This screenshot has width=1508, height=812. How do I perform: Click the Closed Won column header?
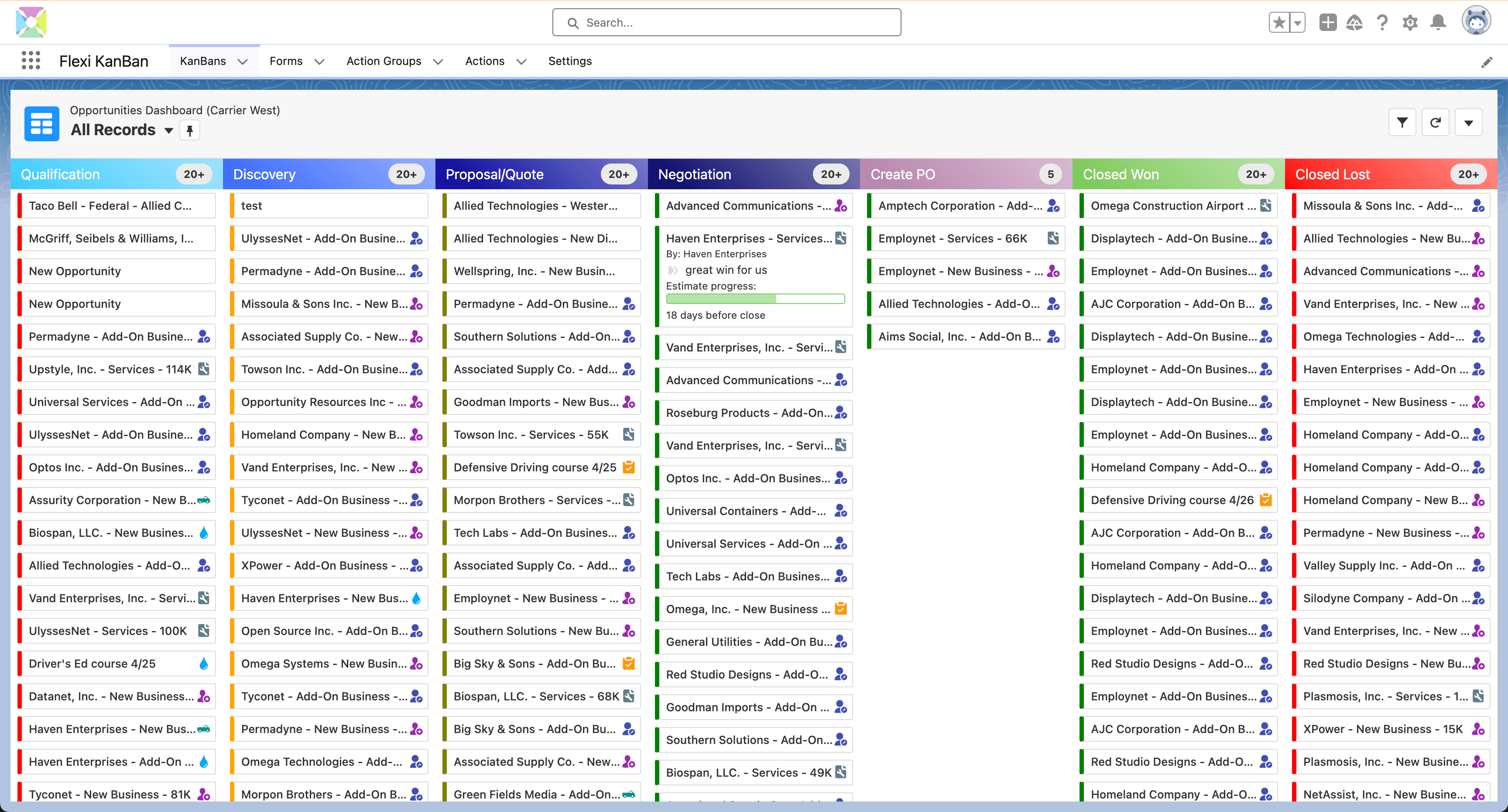click(x=1179, y=174)
